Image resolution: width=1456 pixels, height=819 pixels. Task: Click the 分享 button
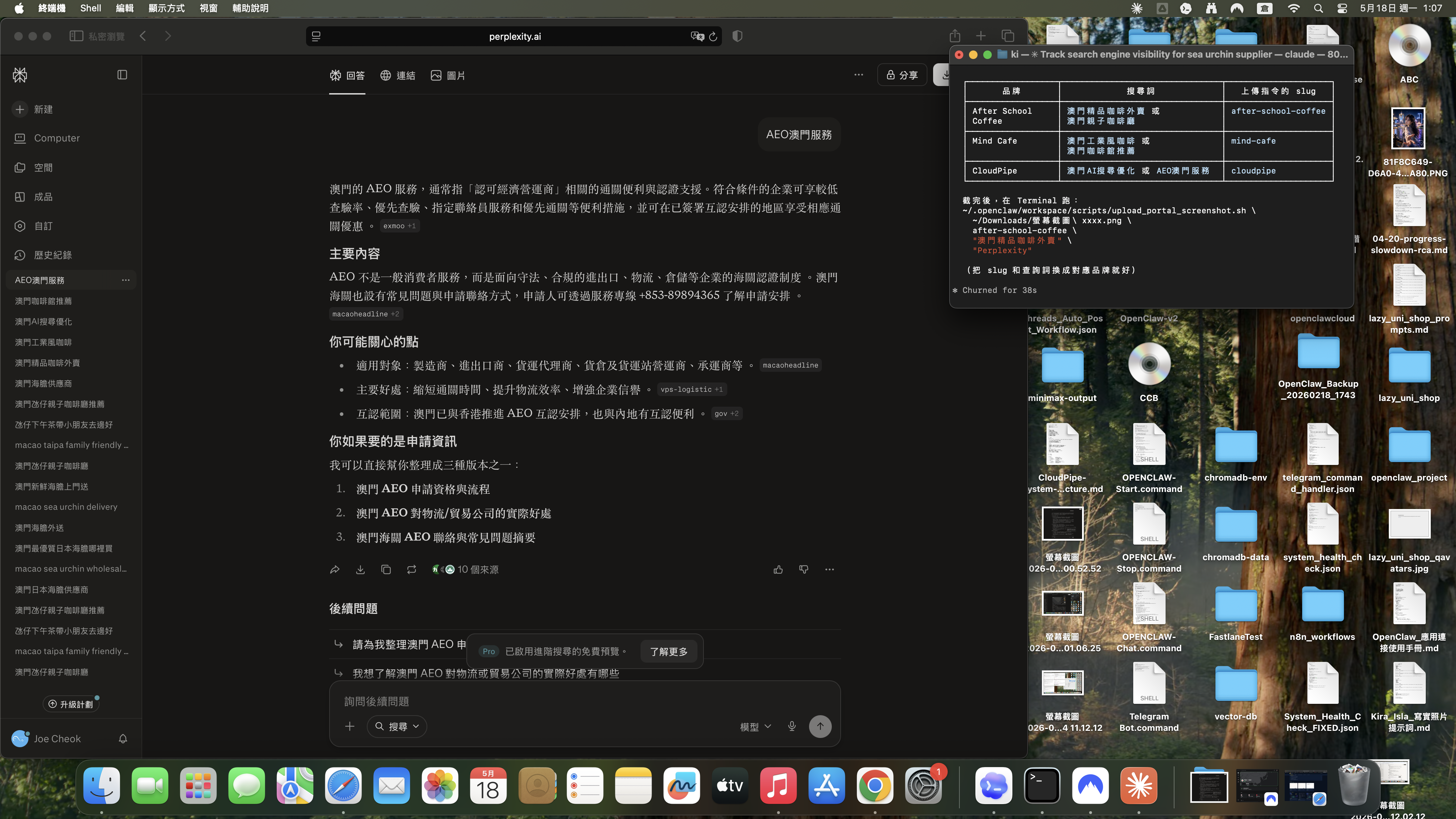coord(901,75)
